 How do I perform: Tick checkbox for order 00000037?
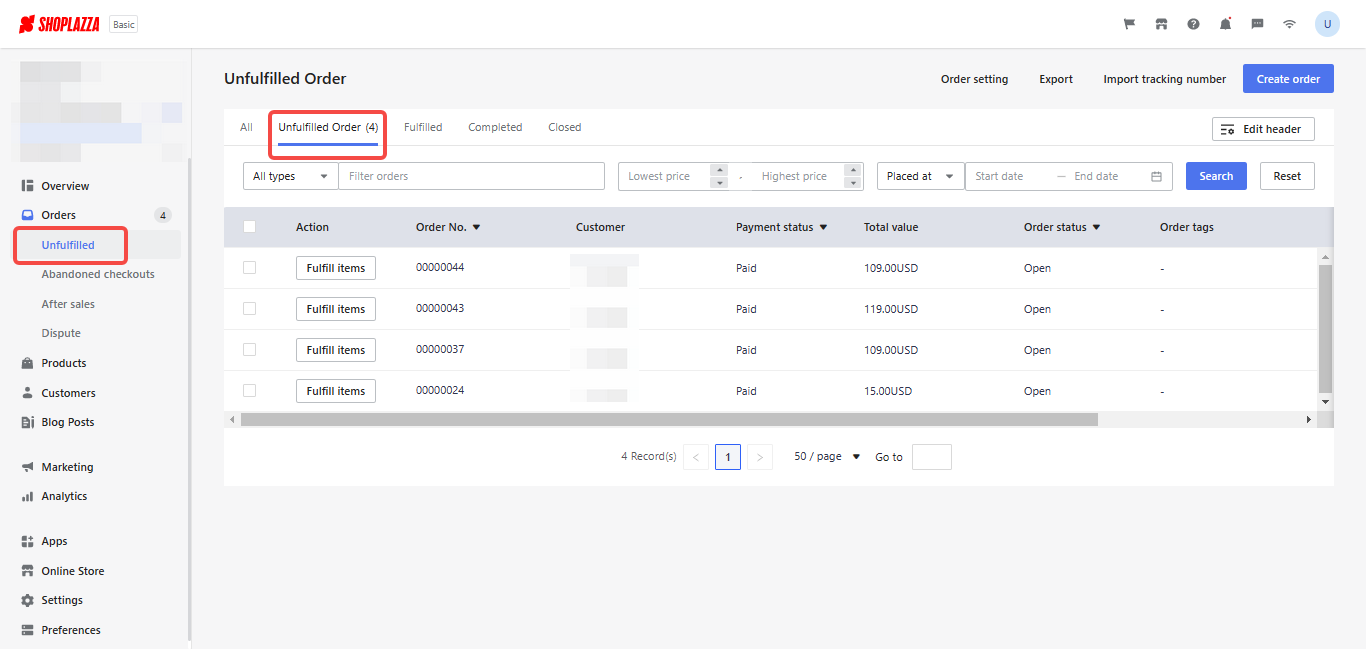249,350
